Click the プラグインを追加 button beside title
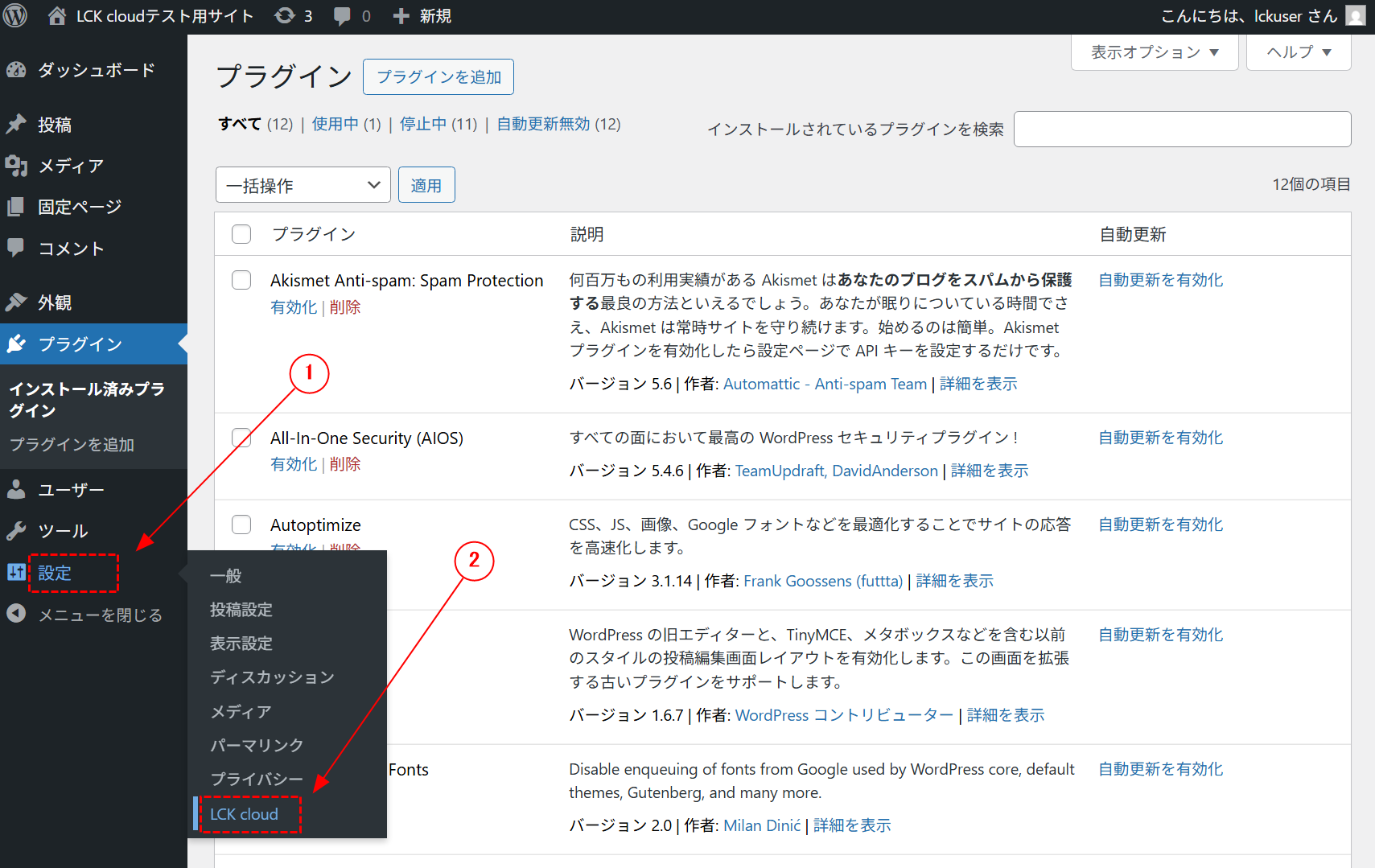1375x868 pixels. [438, 77]
